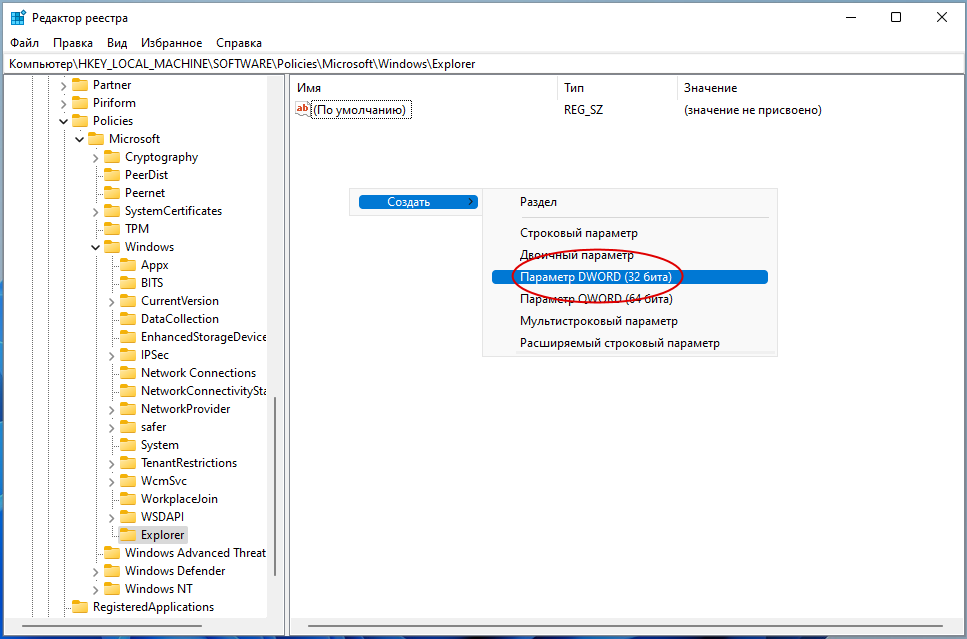Click the Appx folder icon

(128, 265)
